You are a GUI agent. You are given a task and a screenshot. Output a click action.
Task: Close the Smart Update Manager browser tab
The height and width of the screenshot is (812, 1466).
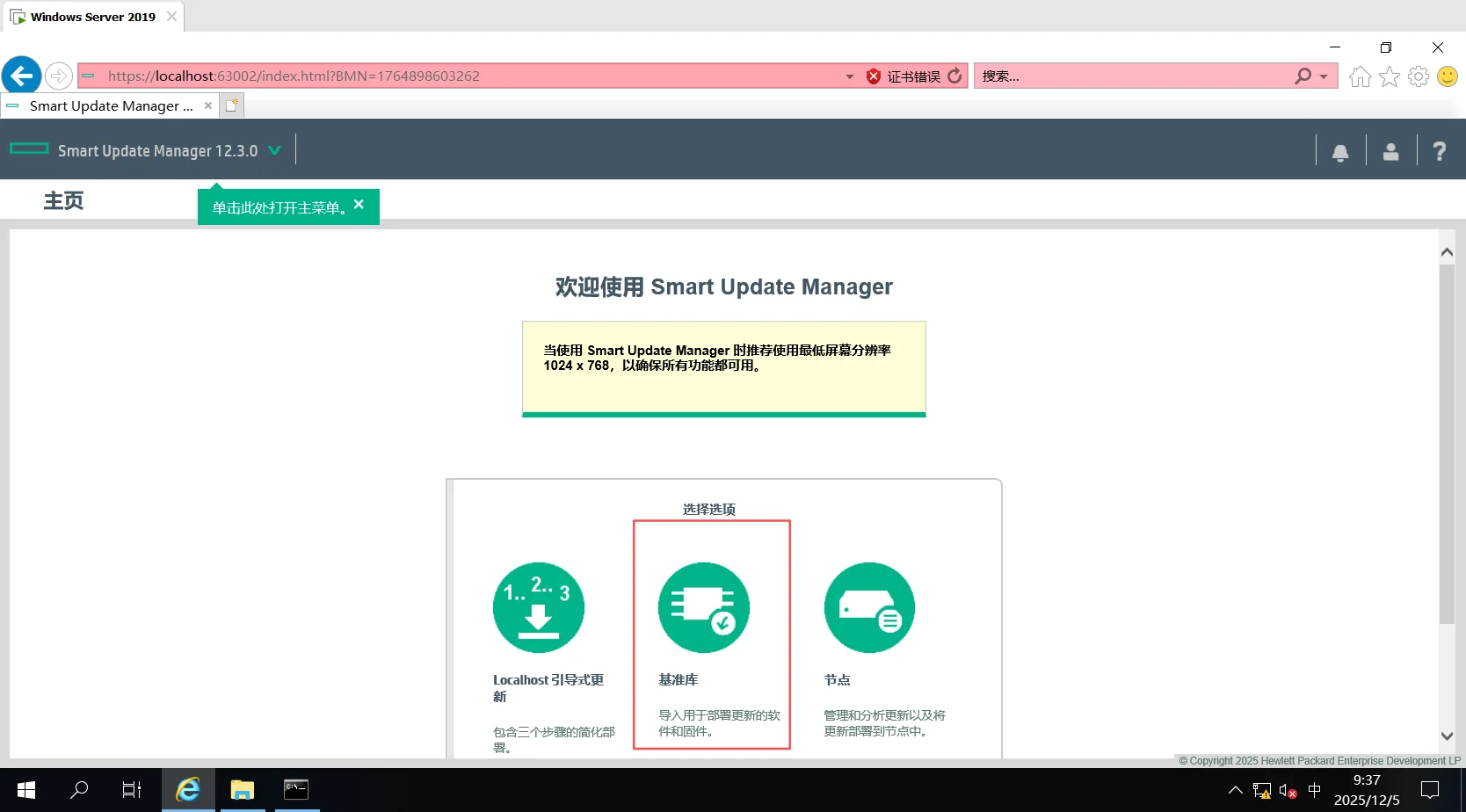click(208, 105)
